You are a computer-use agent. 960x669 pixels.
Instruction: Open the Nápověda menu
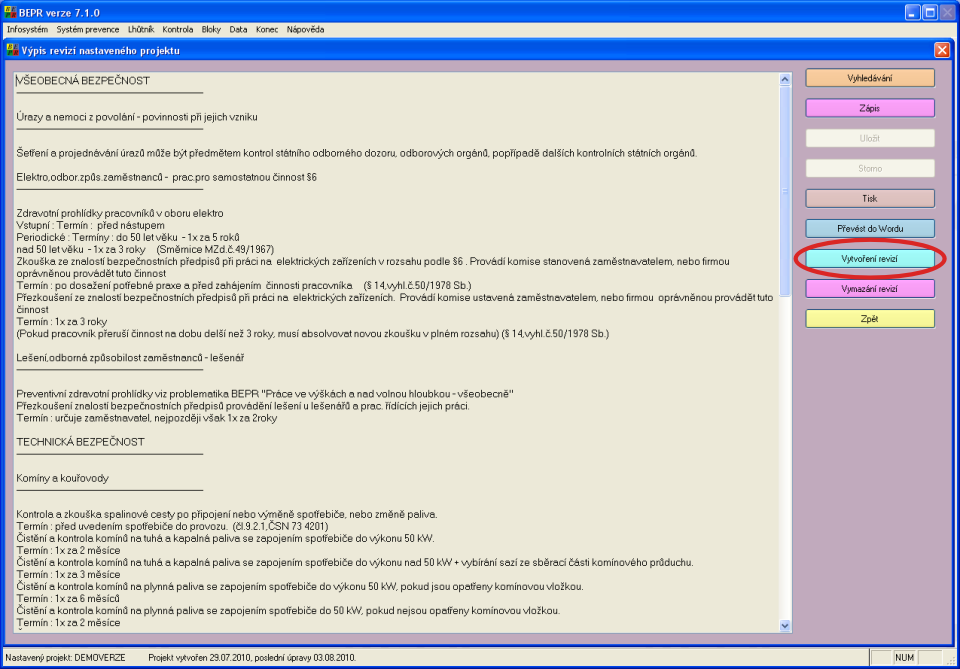[306, 29]
